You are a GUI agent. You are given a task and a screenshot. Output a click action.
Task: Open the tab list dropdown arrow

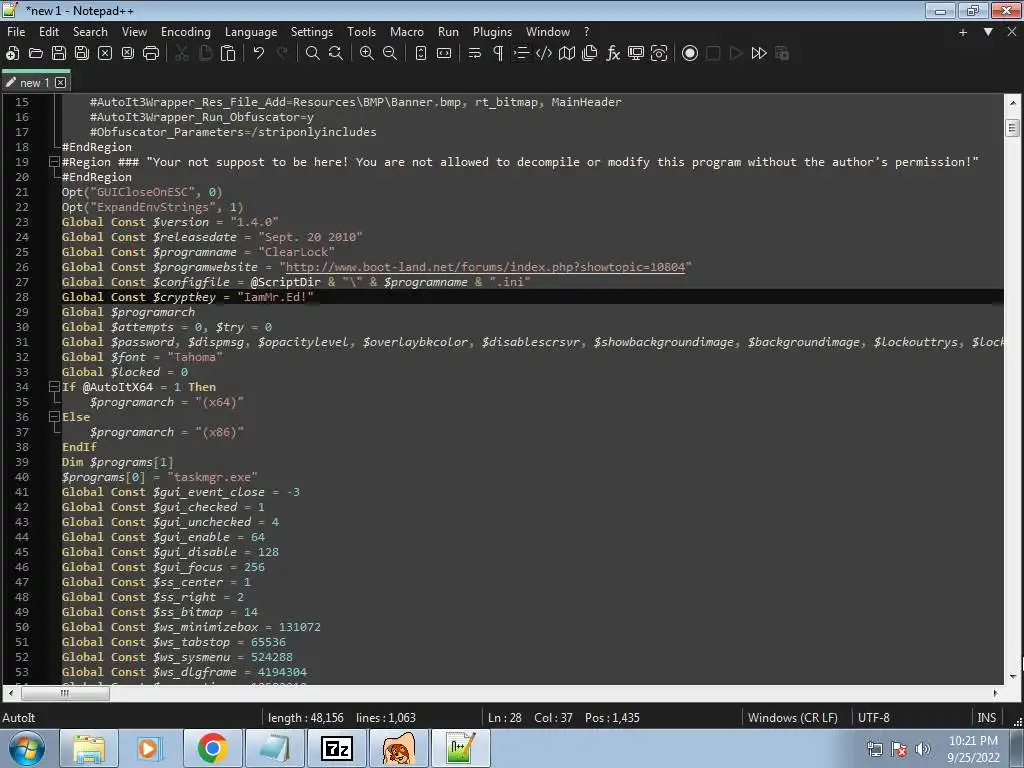(x=988, y=32)
